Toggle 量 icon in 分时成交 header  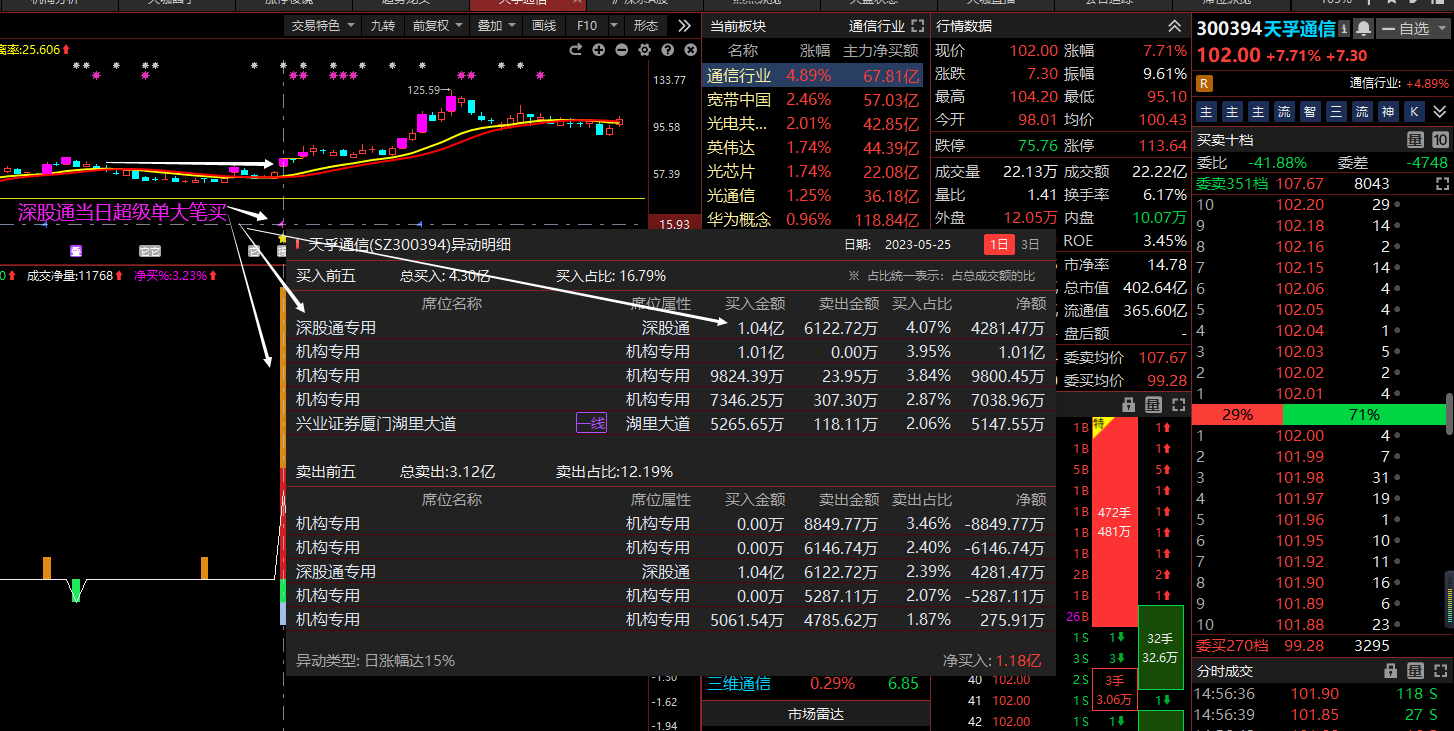click(x=1415, y=671)
